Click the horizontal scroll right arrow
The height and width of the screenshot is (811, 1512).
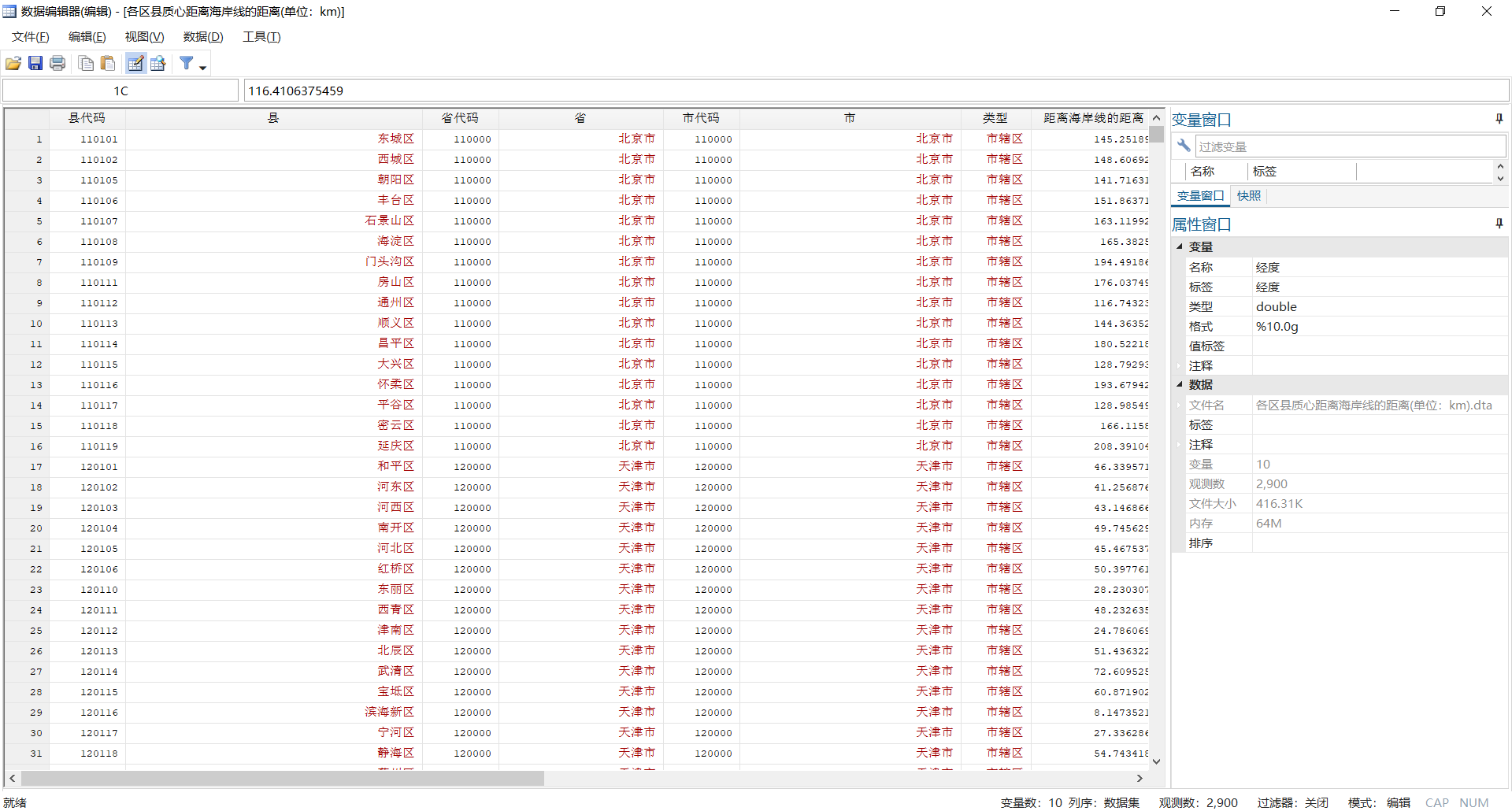(x=1140, y=778)
